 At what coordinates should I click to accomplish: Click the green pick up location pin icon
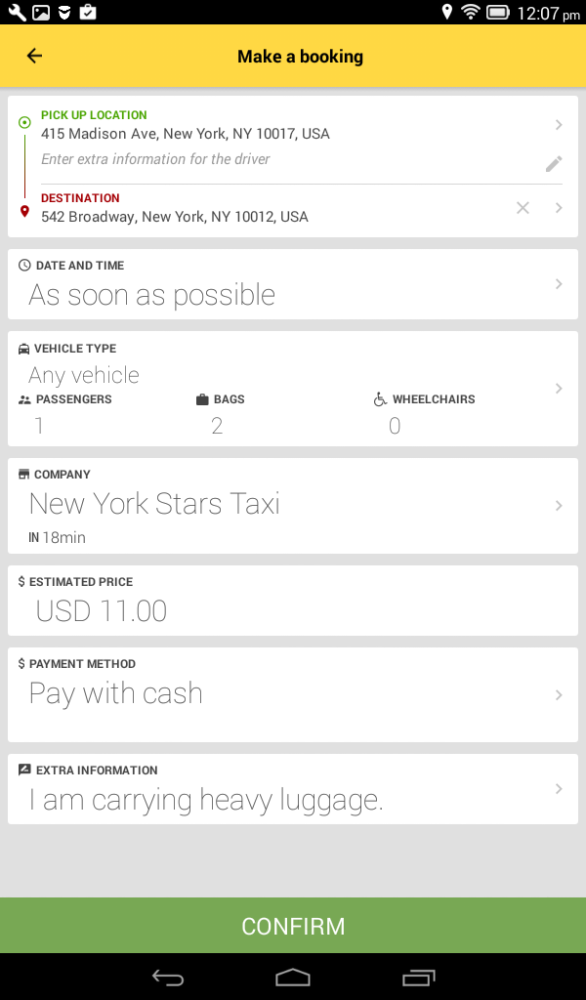[x=22, y=124]
